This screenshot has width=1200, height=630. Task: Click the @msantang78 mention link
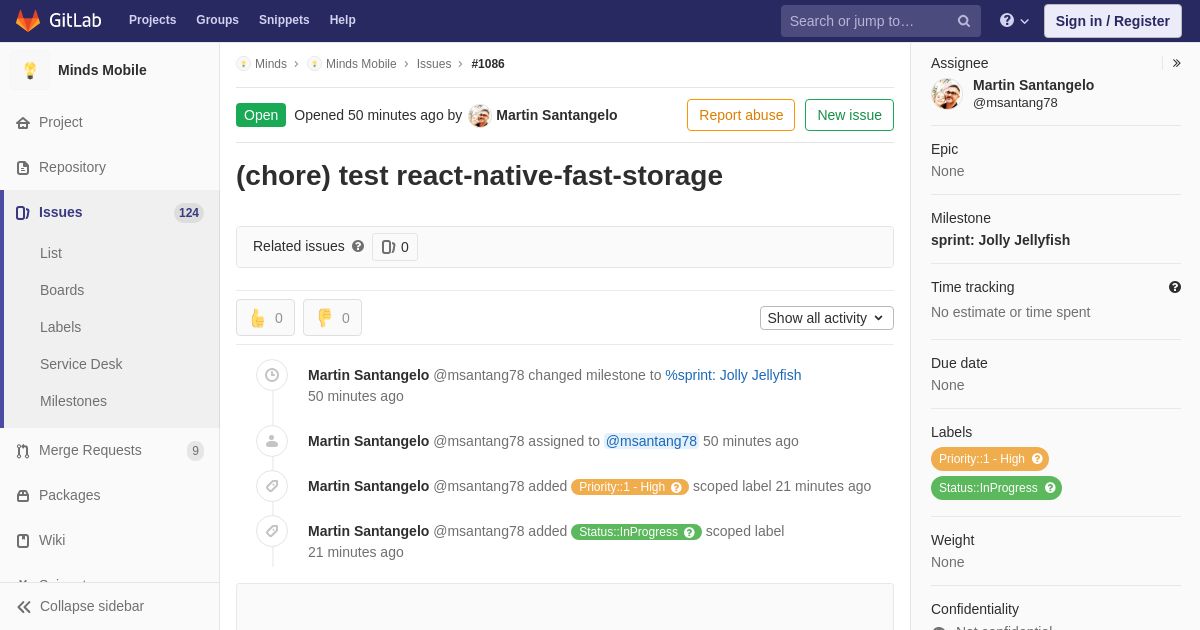[651, 441]
